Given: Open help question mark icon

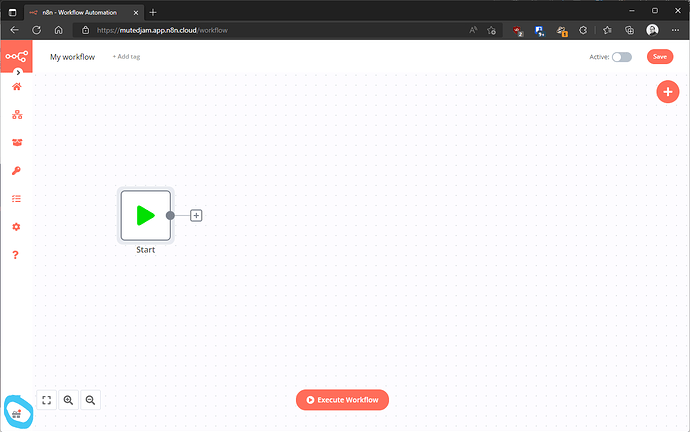Looking at the screenshot, I should coord(15,255).
